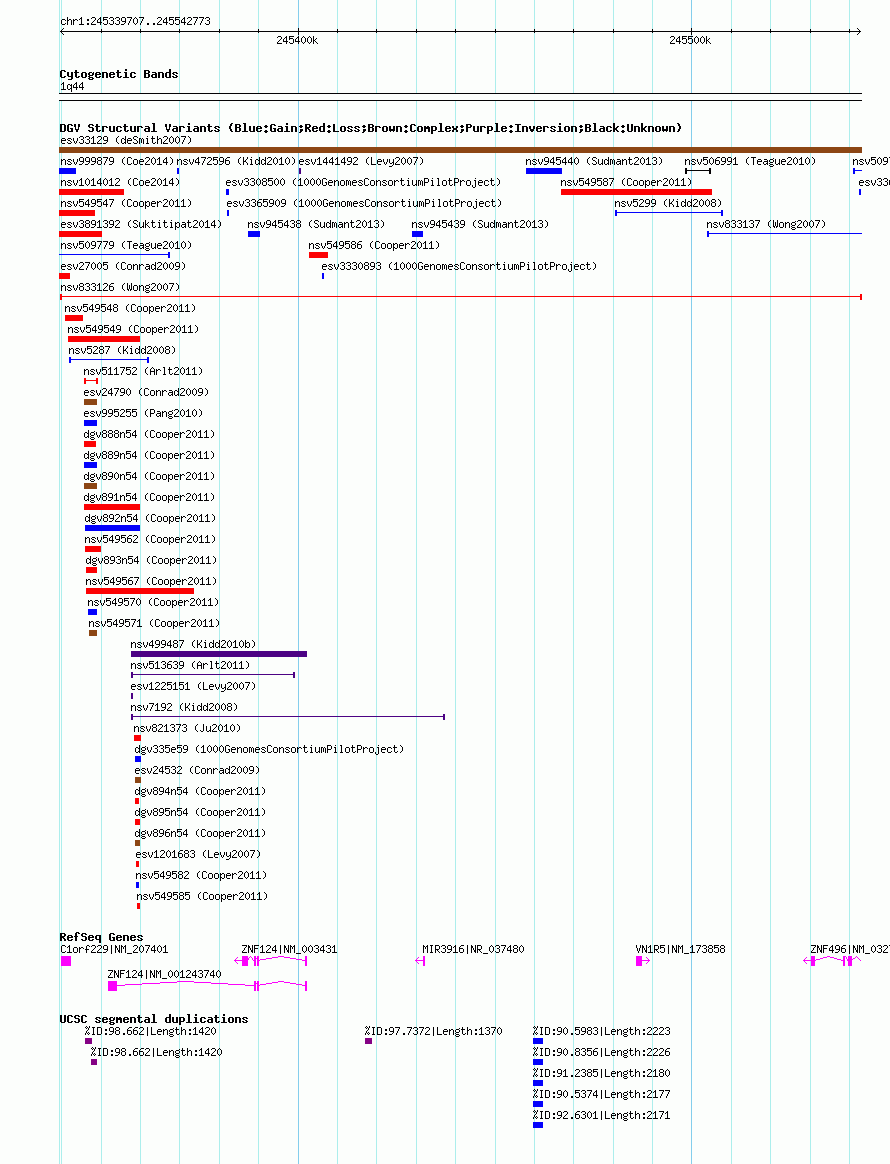The width and height of the screenshot is (890, 1164).
Task: Select the Cytogenetic Bands track title
Action: (119, 74)
